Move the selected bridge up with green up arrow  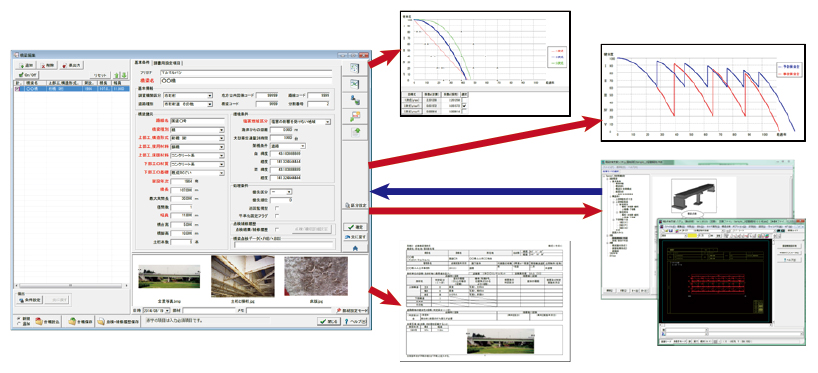[117, 75]
